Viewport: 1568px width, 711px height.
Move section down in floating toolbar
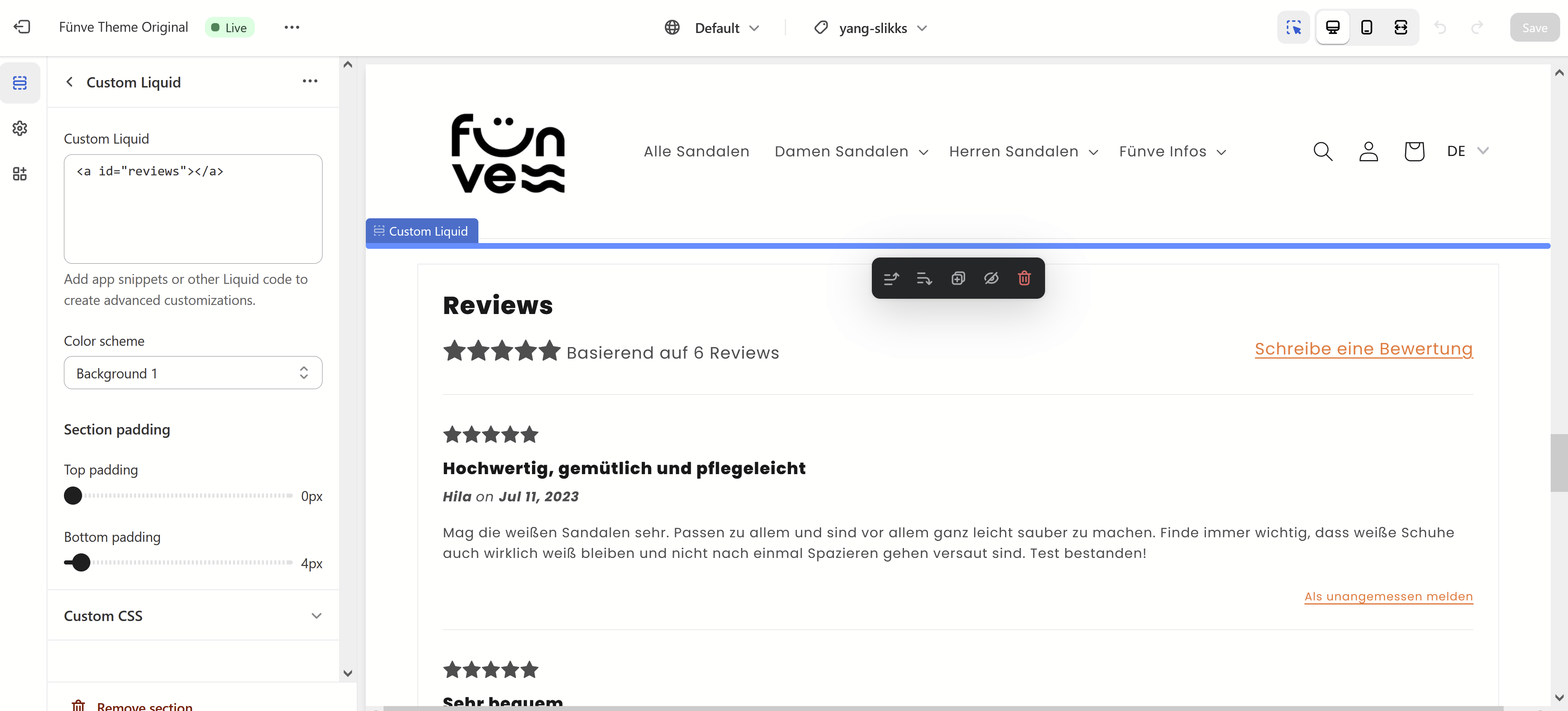pos(924,279)
